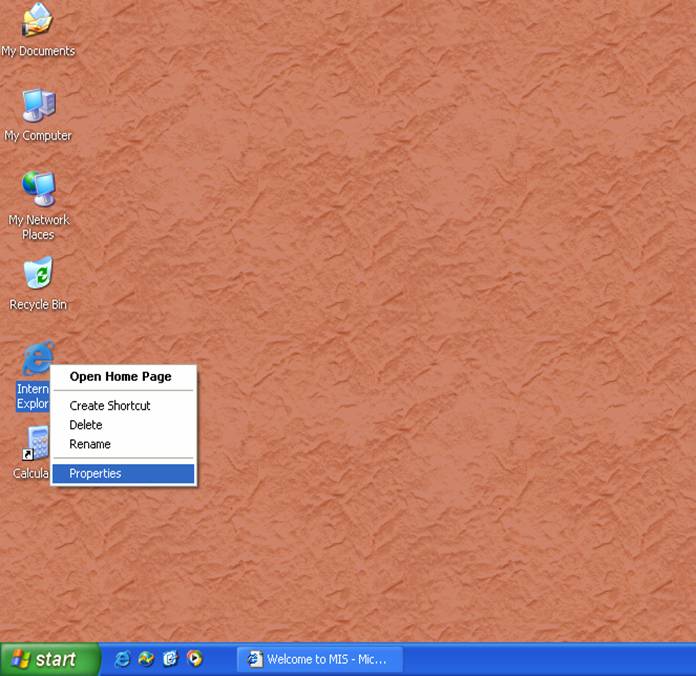Select the Recycle Bin icon

click(x=38, y=274)
